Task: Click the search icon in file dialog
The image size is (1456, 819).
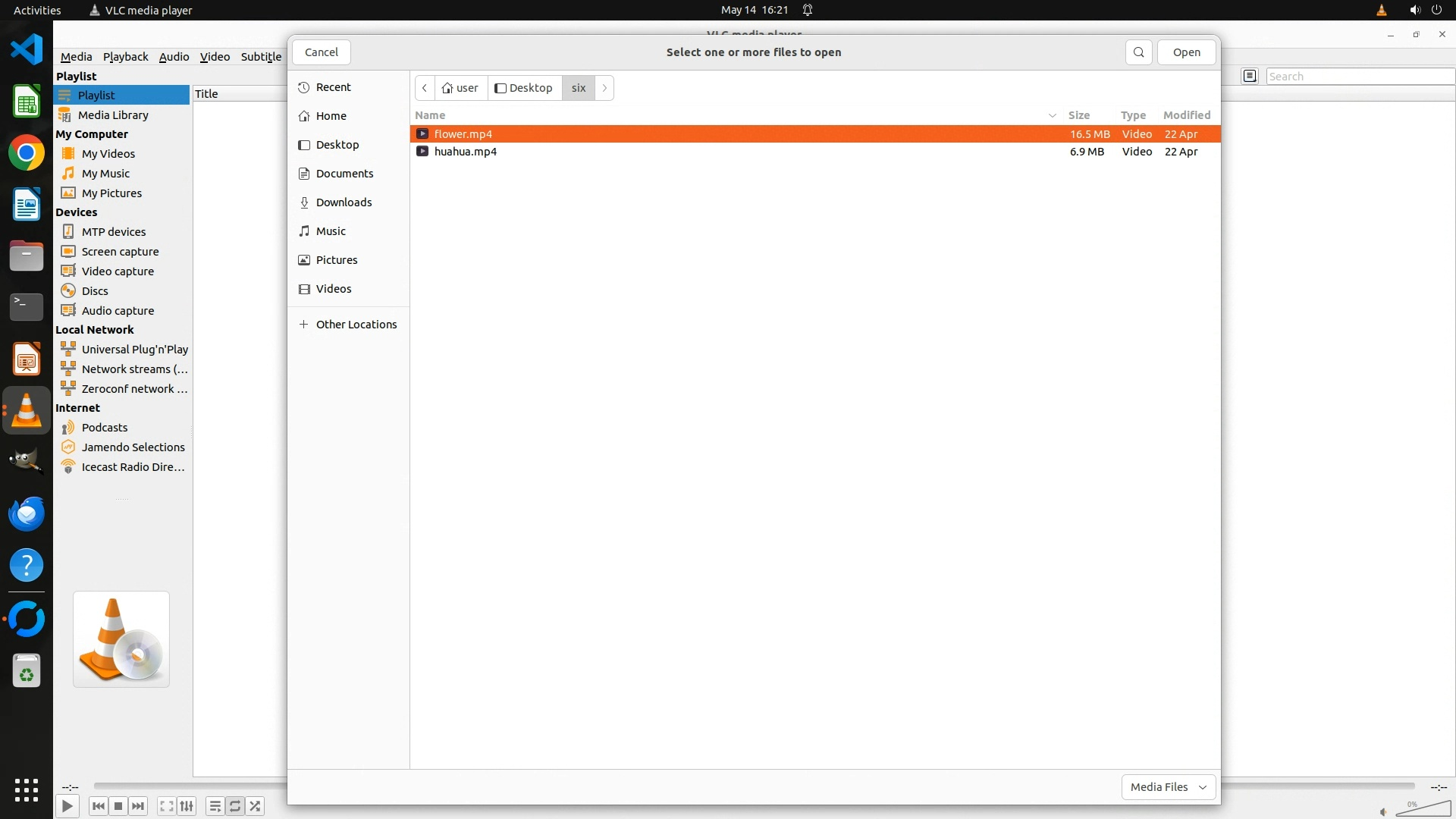Action: point(1138,52)
